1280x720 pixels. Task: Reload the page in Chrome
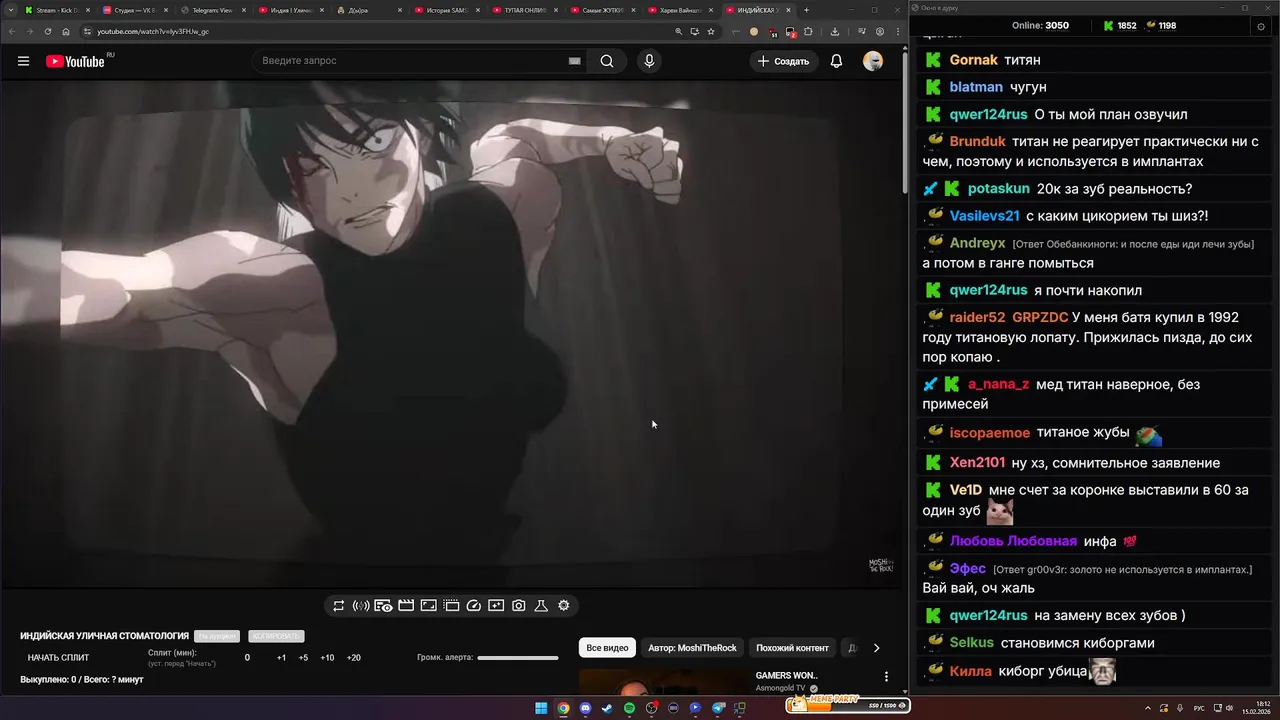pyautogui.click(x=47, y=31)
